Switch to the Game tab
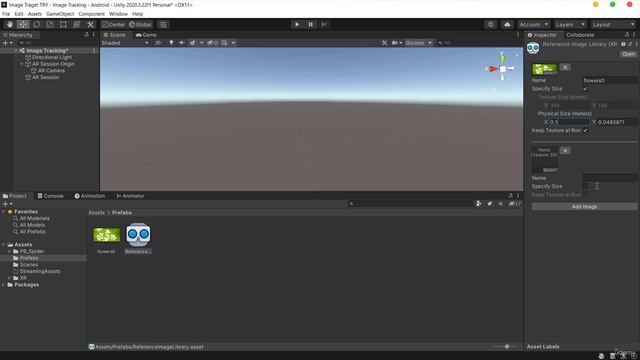Screen dimensions: 640x360 pos(146,35)
